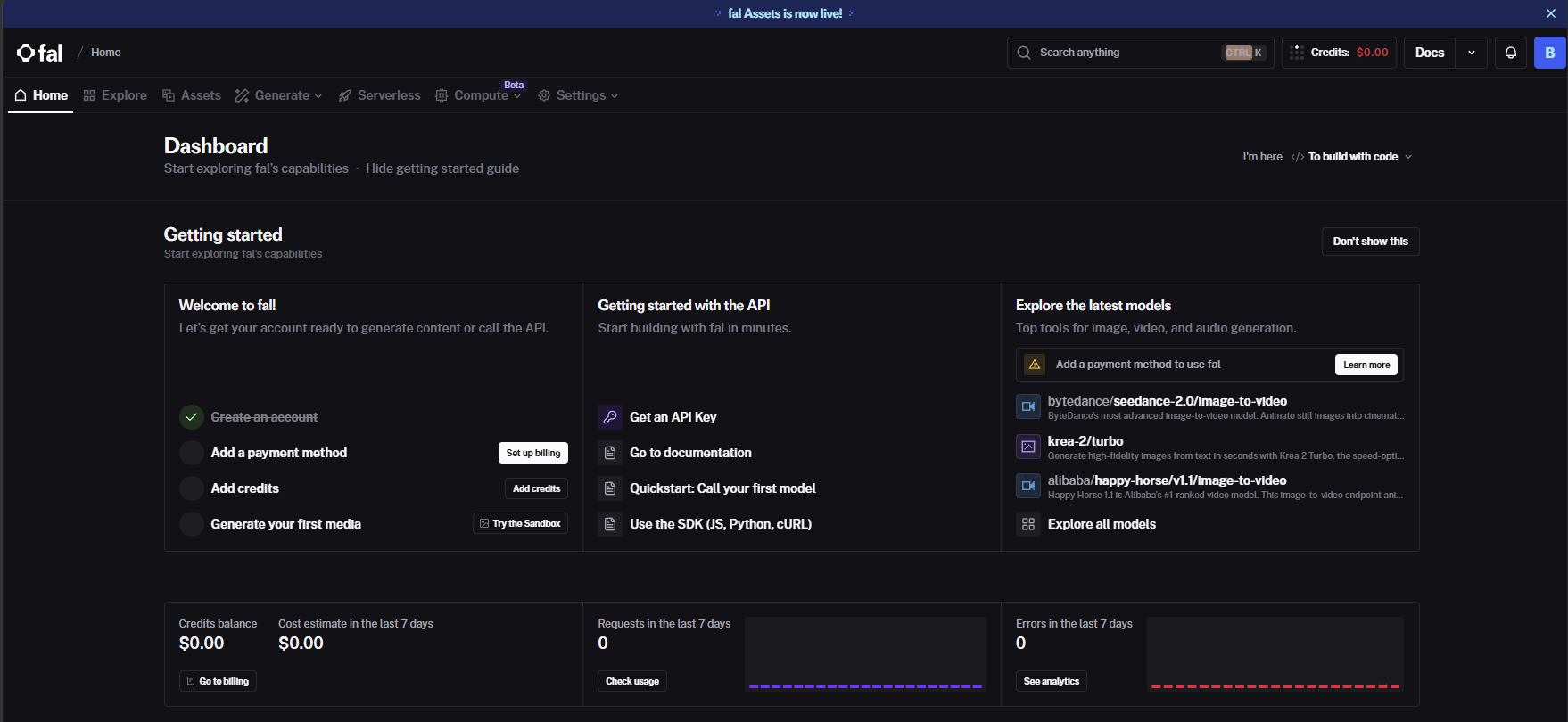
Task: Open bytedance/seedance-2.0/image-to-video model
Action: tap(1168, 401)
